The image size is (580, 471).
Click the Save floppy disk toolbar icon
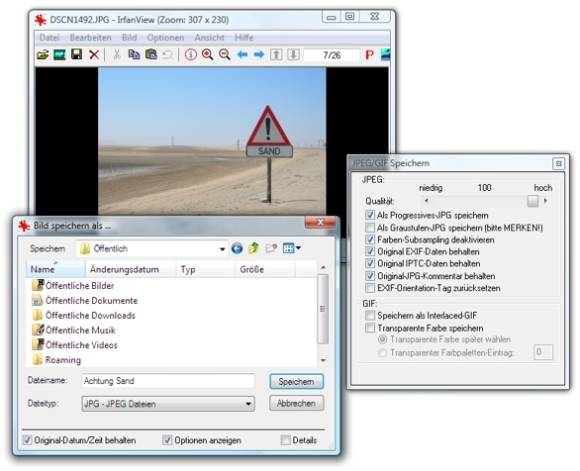pos(77,55)
